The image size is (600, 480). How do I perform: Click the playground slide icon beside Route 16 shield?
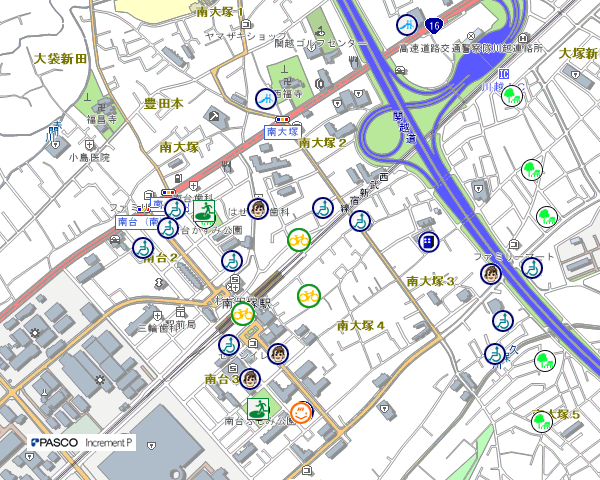pos(407,25)
